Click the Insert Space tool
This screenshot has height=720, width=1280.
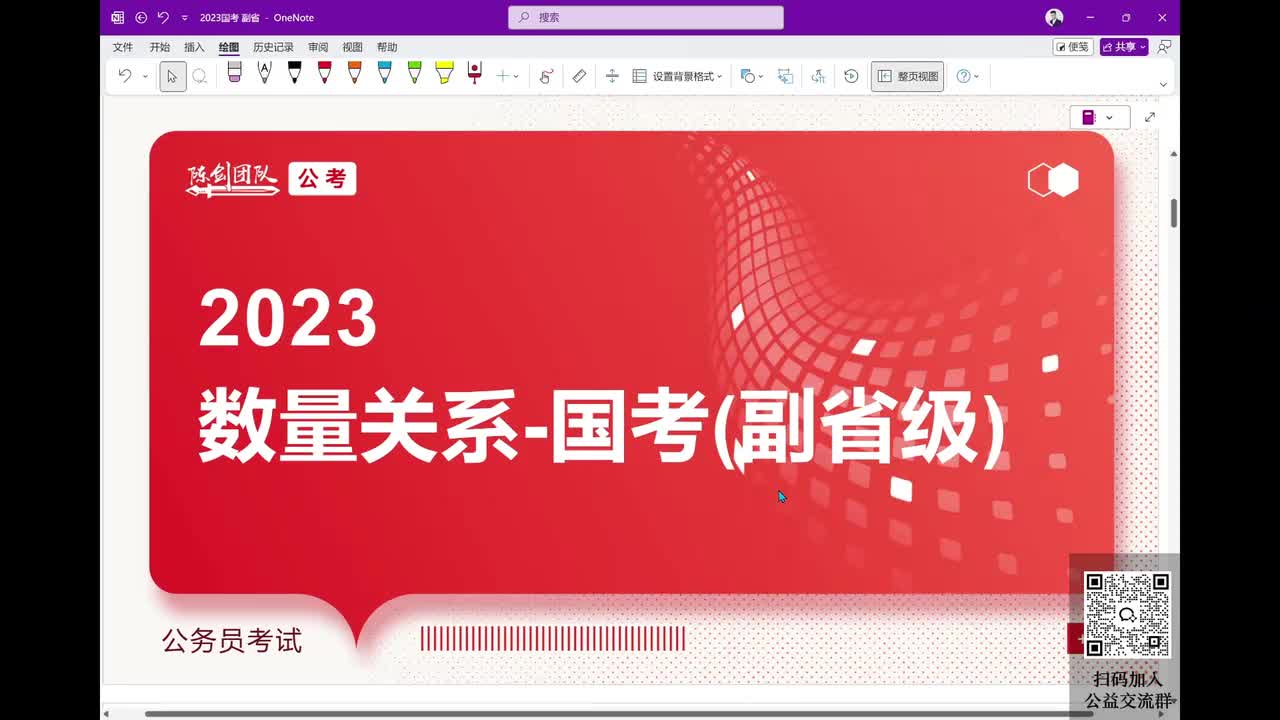coord(612,76)
